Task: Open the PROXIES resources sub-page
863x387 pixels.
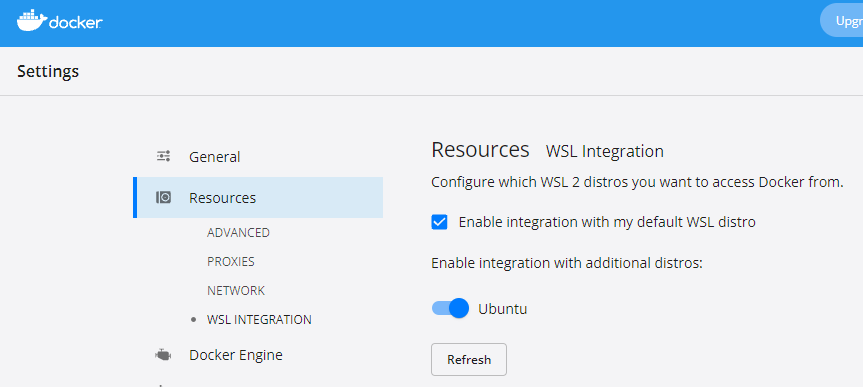Action: coord(231,261)
